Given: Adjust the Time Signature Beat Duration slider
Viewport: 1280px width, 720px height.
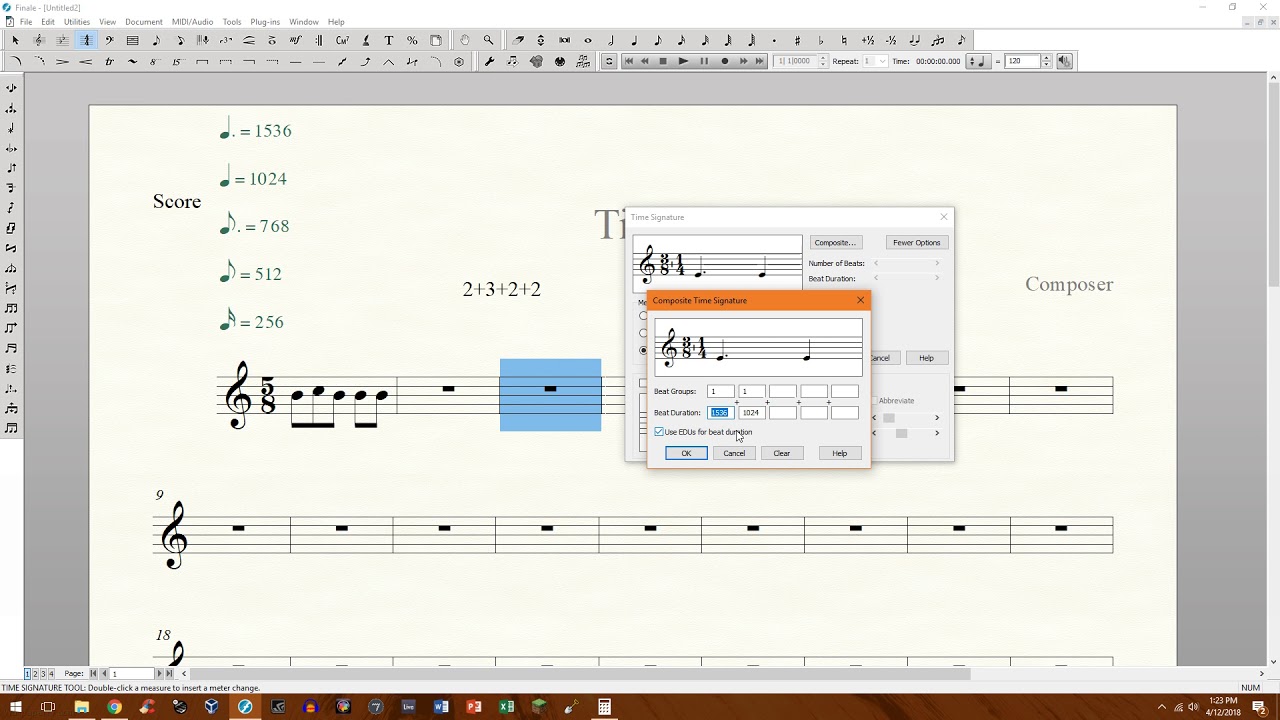Looking at the screenshot, I should (x=908, y=278).
